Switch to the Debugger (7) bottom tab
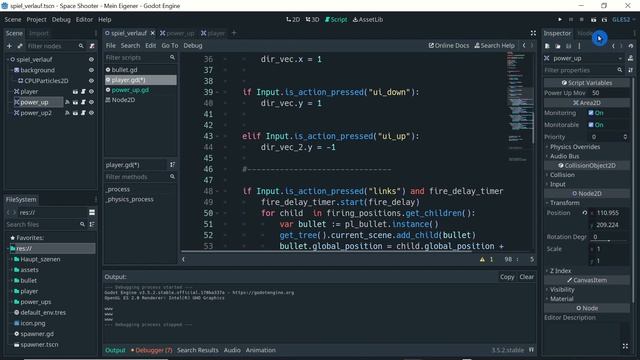 coord(152,350)
